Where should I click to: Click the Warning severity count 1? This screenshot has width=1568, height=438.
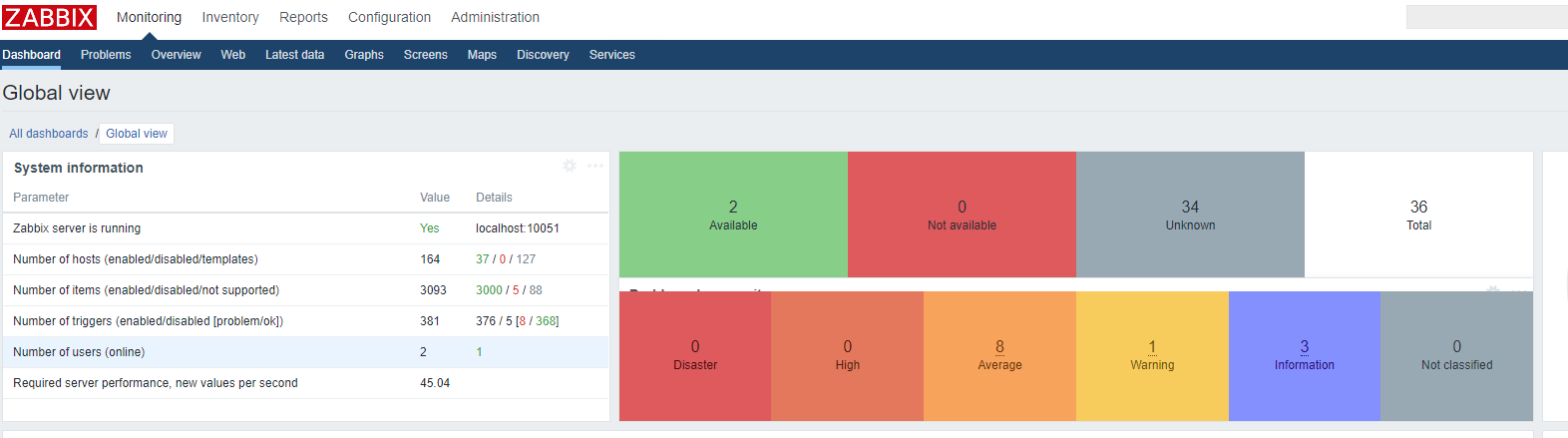tap(1152, 346)
